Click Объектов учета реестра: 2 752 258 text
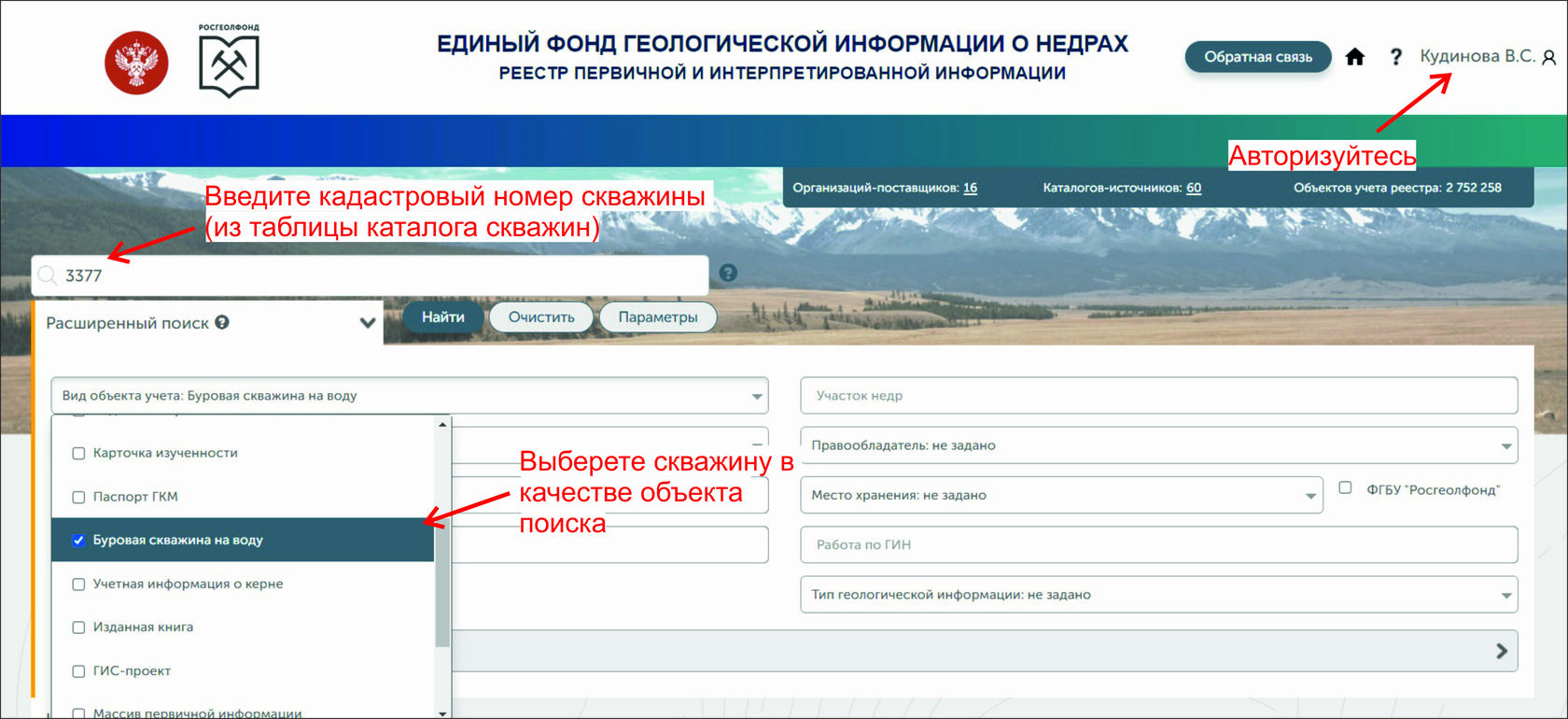Image resolution: width=1568 pixels, height=719 pixels. pos(1397,188)
